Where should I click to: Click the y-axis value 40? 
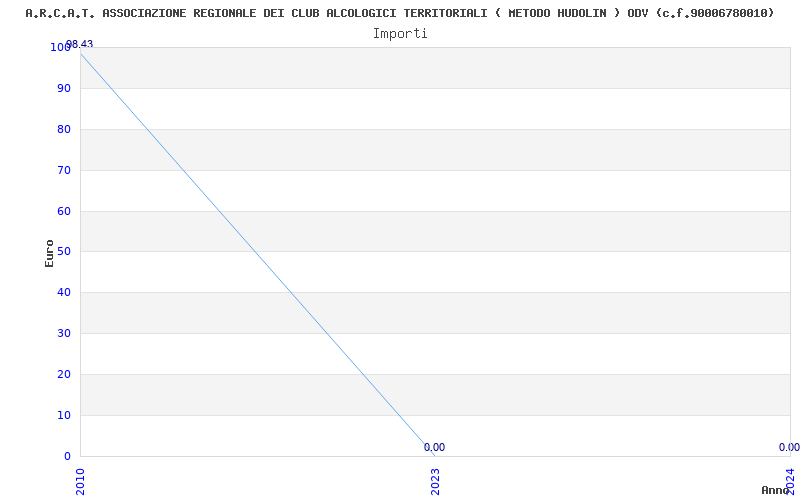coord(64,292)
